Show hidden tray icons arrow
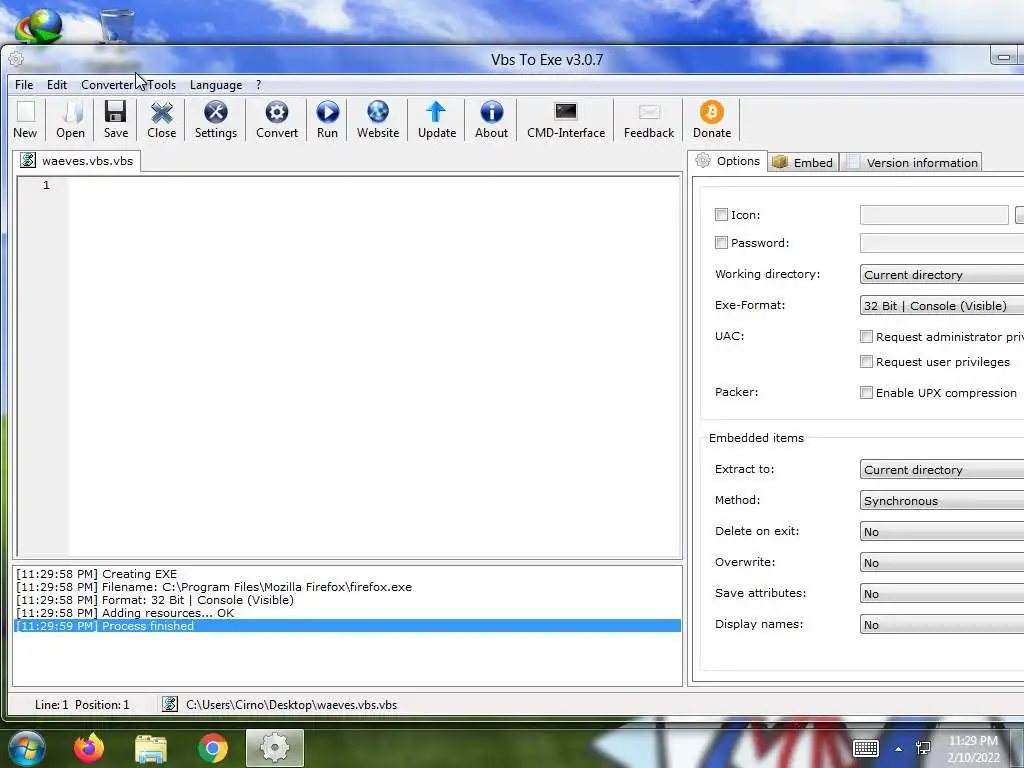1024x768 pixels. click(x=899, y=749)
